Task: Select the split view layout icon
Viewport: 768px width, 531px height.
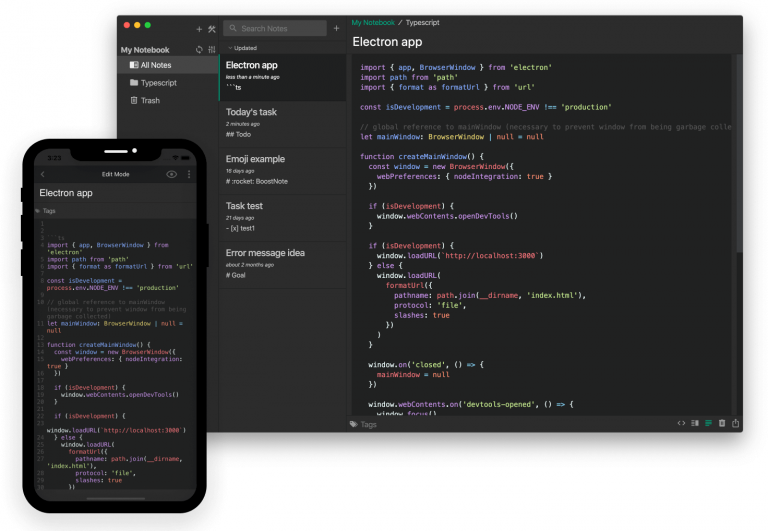Action: pos(695,423)
